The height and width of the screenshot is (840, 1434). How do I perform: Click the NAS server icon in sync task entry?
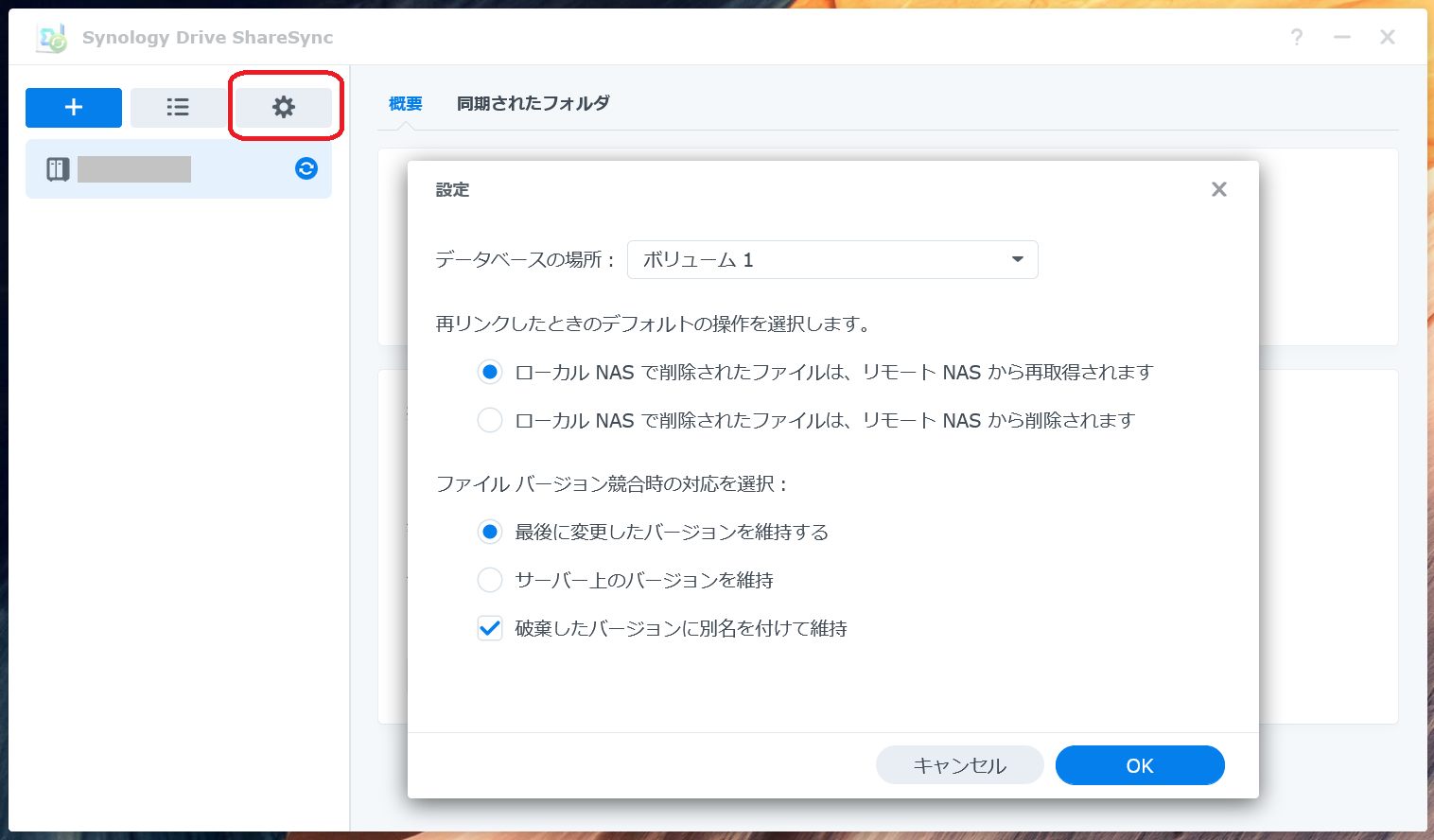(57, 168)
